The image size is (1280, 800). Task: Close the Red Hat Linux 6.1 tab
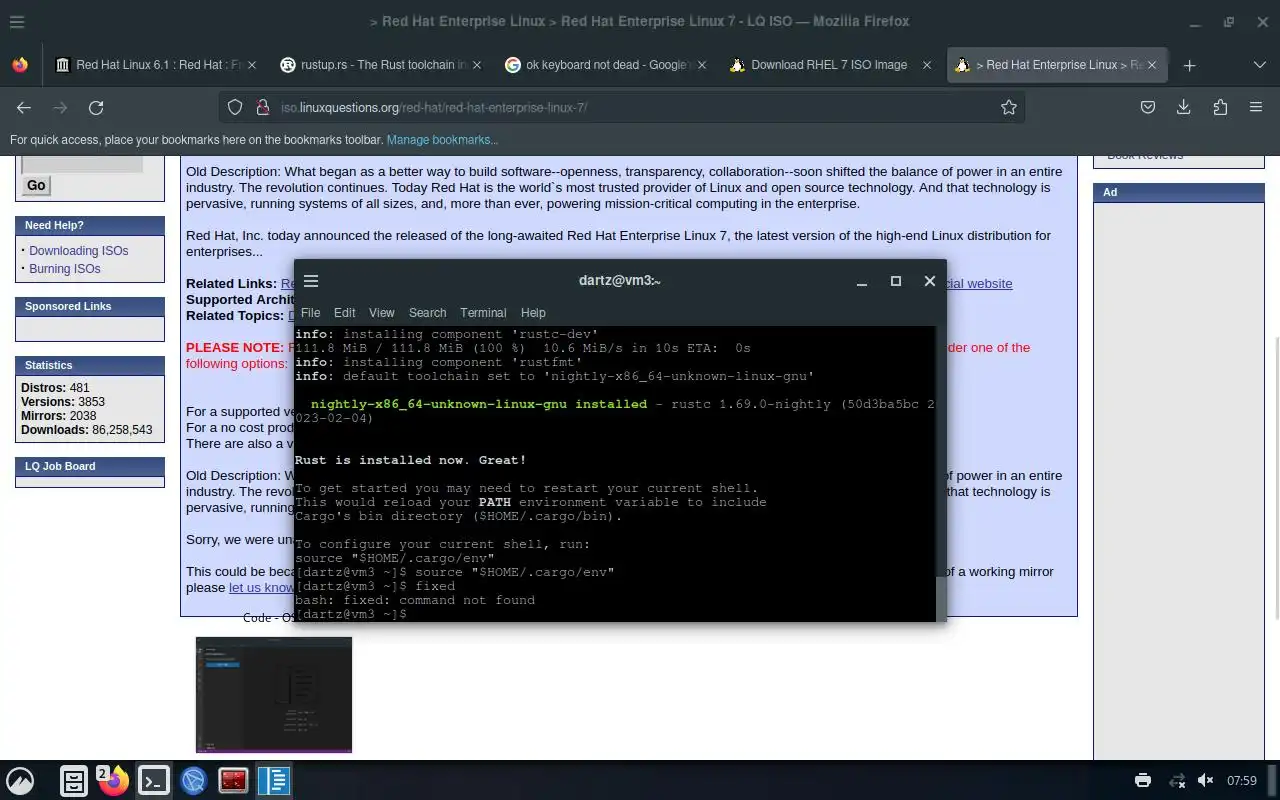coord(252,65)
